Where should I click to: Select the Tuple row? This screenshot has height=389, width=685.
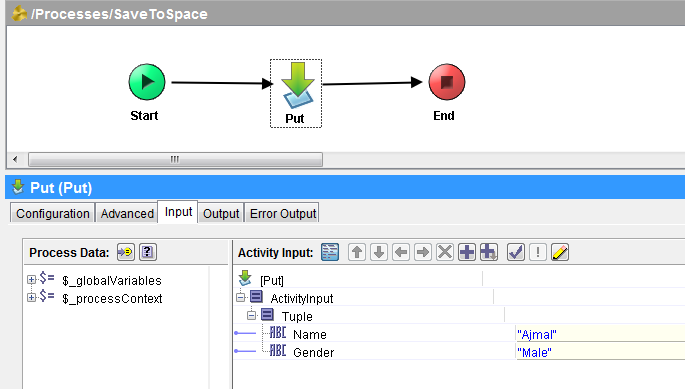click(297, 316)
